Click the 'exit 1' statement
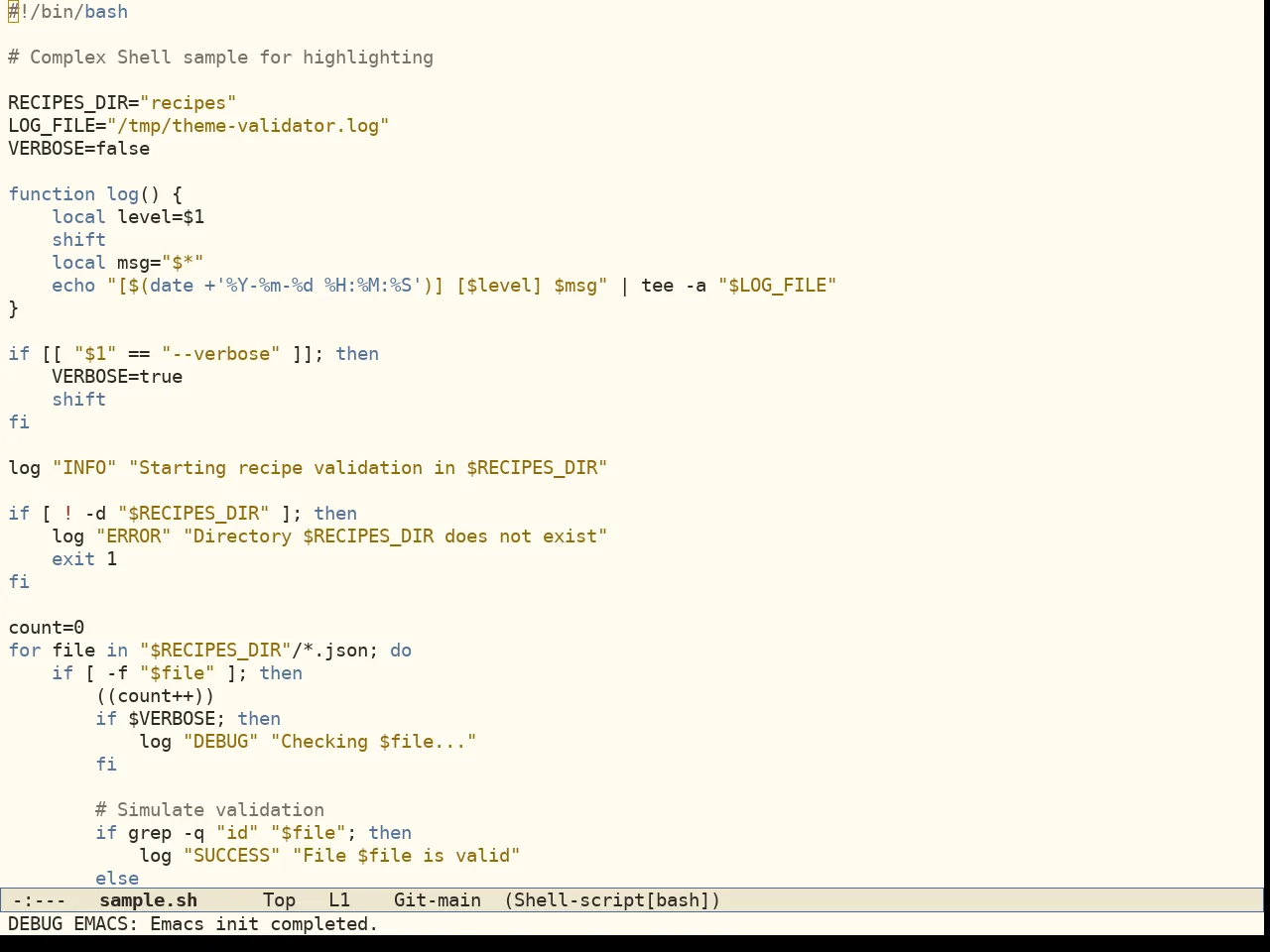 84,559
